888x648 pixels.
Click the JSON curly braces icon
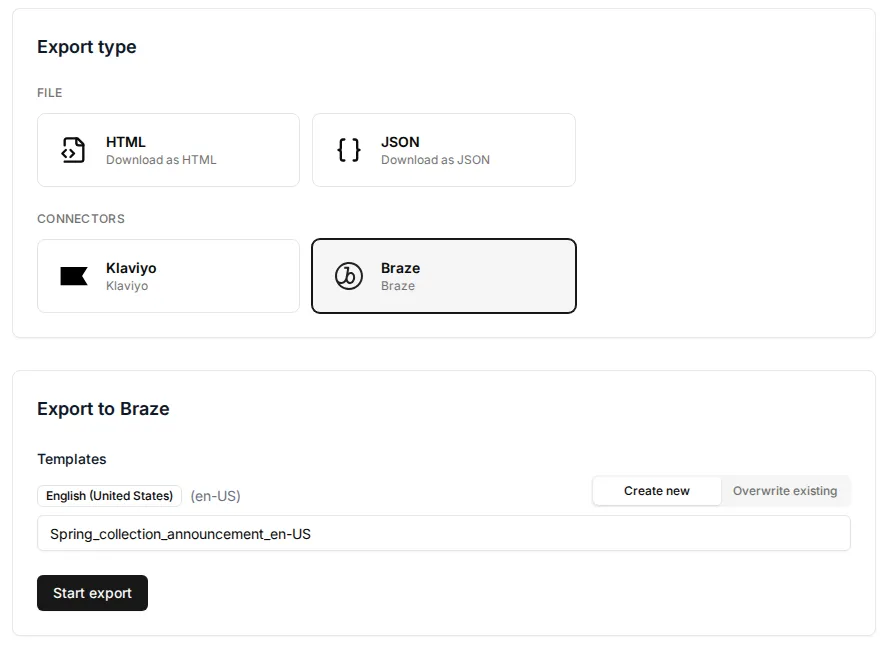click(348, 150)
